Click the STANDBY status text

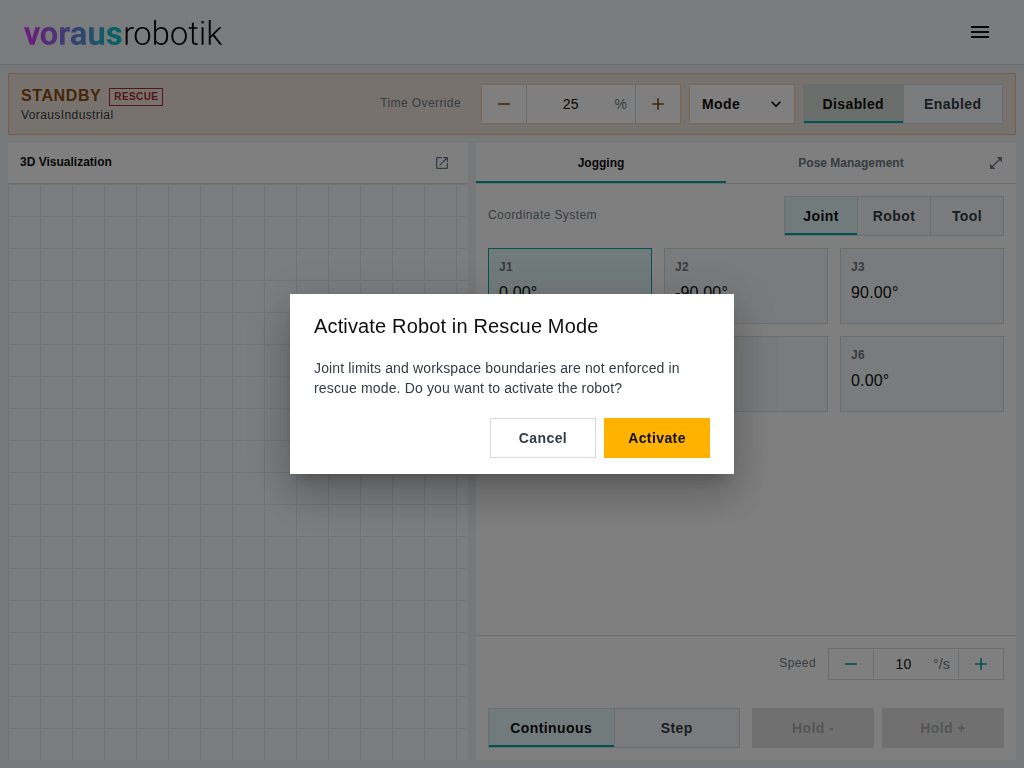click(x=61, y=95)
